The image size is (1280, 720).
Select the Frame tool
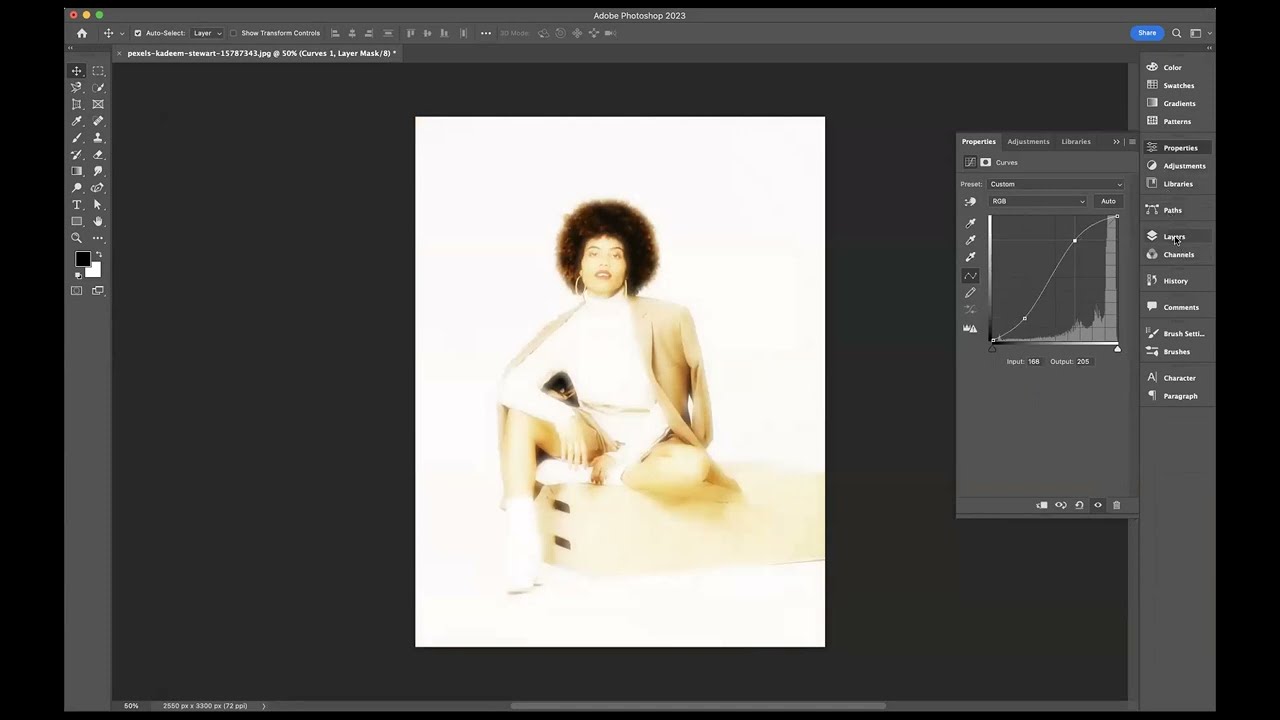(98, 104)
